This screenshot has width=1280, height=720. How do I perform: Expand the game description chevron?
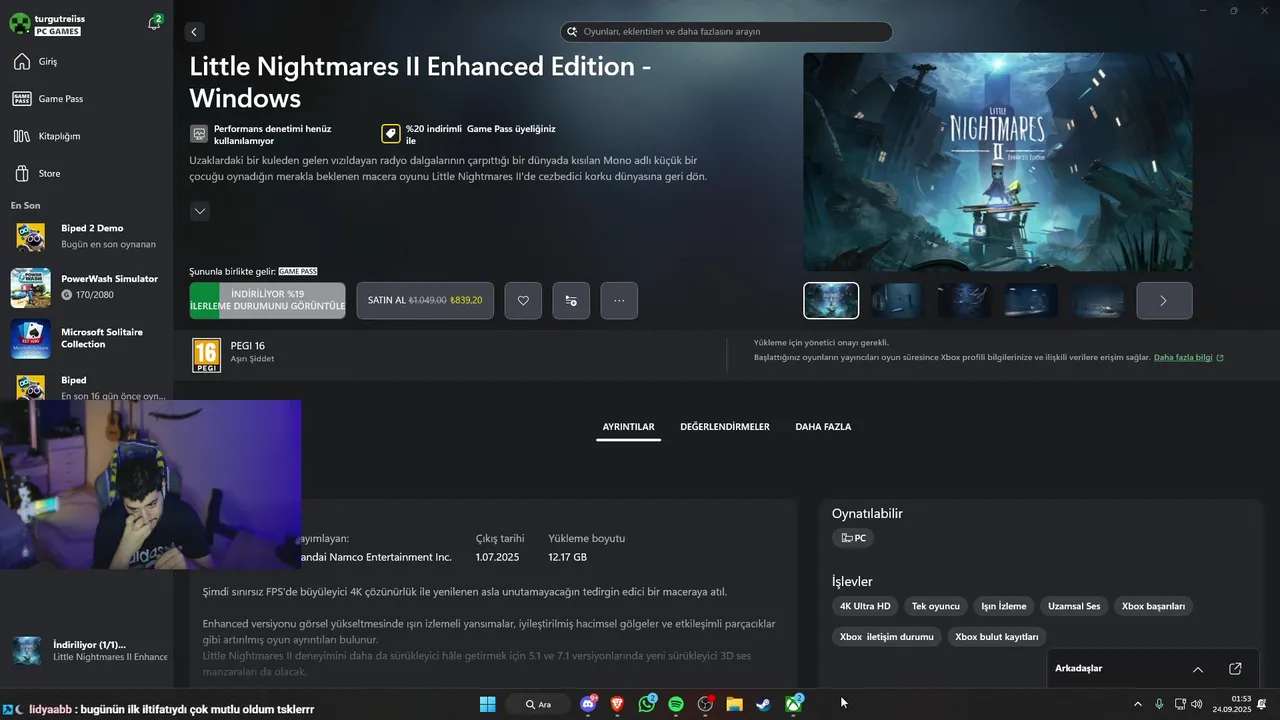200,211
